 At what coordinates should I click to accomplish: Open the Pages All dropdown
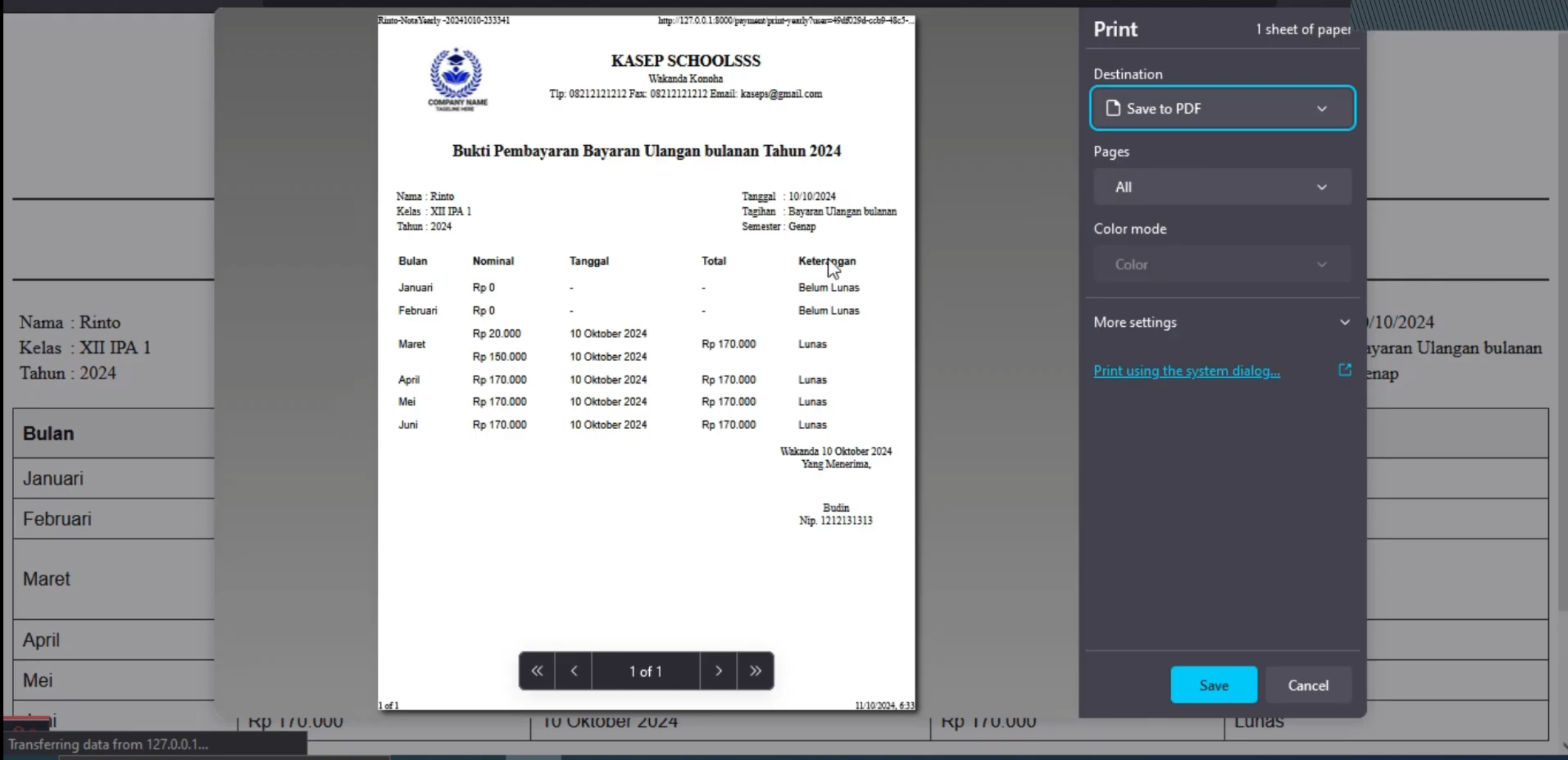[1222, 187]
